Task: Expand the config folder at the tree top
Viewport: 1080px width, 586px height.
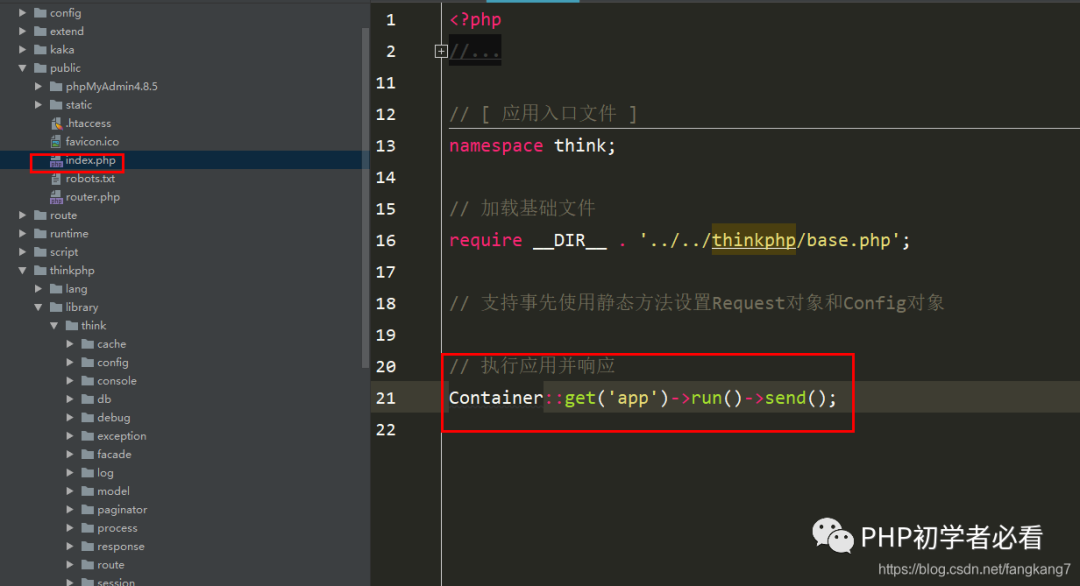Action: (23, 12)
